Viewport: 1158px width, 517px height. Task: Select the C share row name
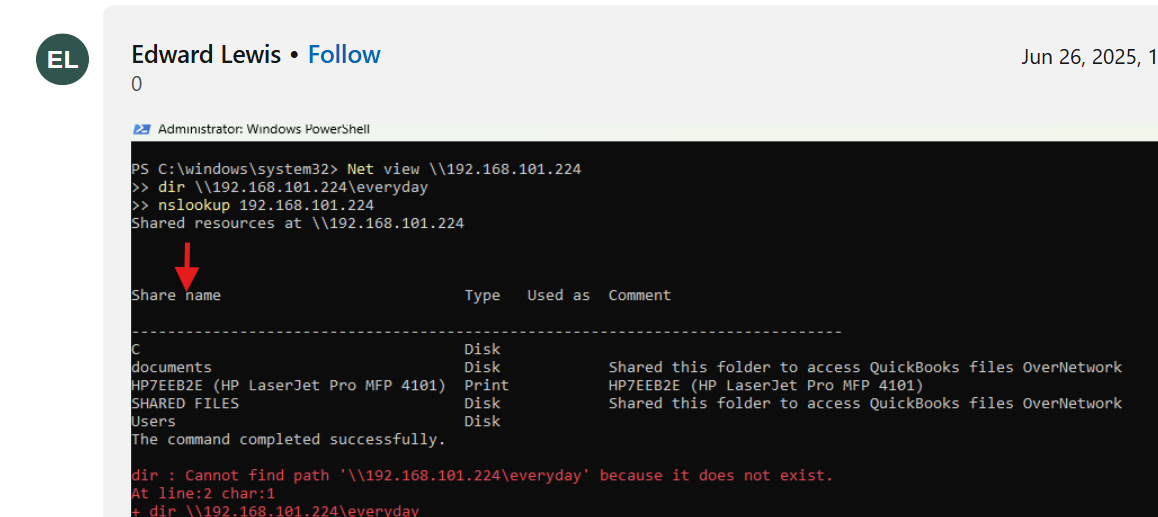tap(136, 349)
